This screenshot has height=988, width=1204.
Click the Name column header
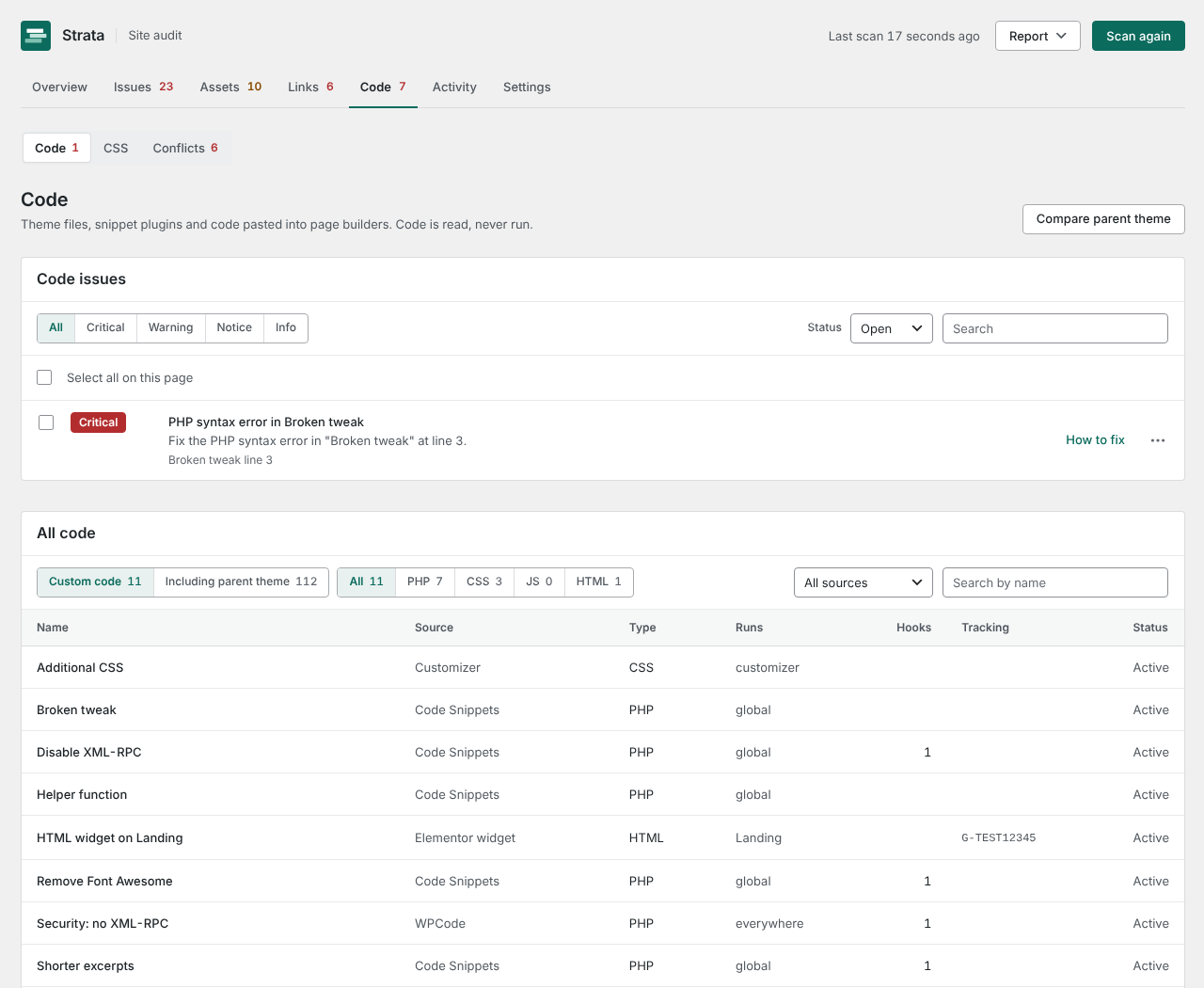point(53,628)
